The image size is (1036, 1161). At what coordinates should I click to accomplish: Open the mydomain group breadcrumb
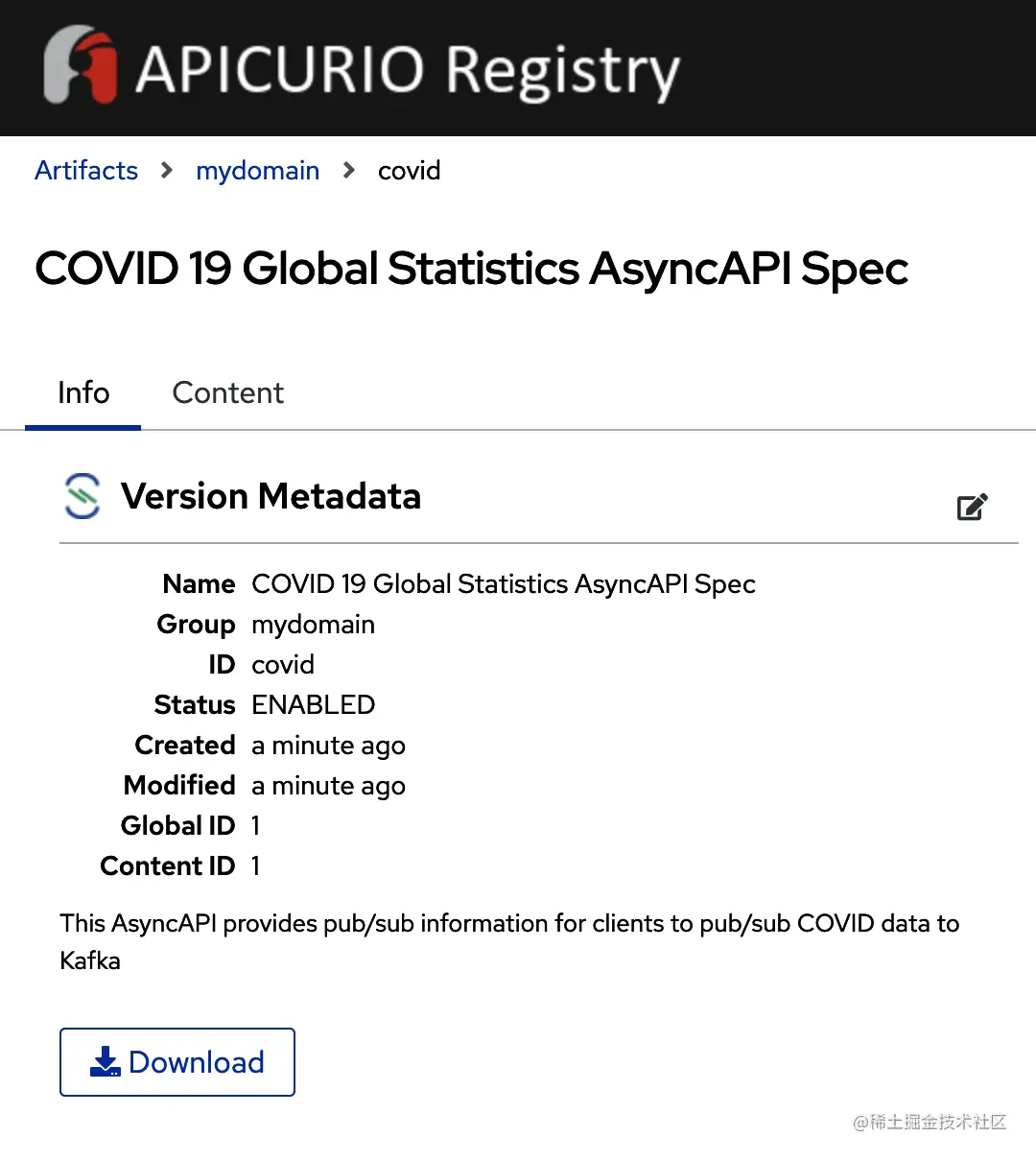click(257, 171)
